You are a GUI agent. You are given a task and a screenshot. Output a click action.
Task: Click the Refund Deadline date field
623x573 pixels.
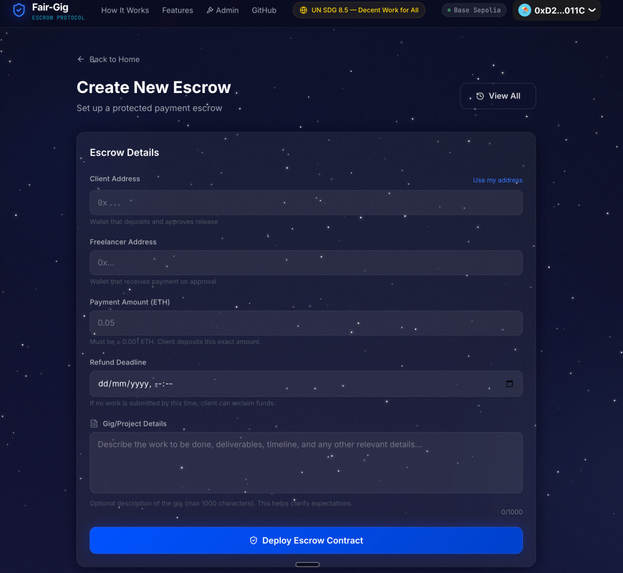click(306, 384)
